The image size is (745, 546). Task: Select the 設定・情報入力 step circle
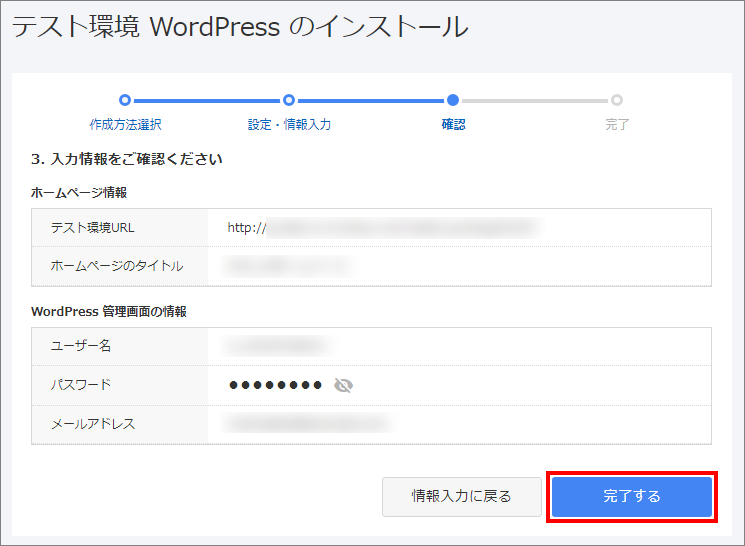(x=289, y=100)
